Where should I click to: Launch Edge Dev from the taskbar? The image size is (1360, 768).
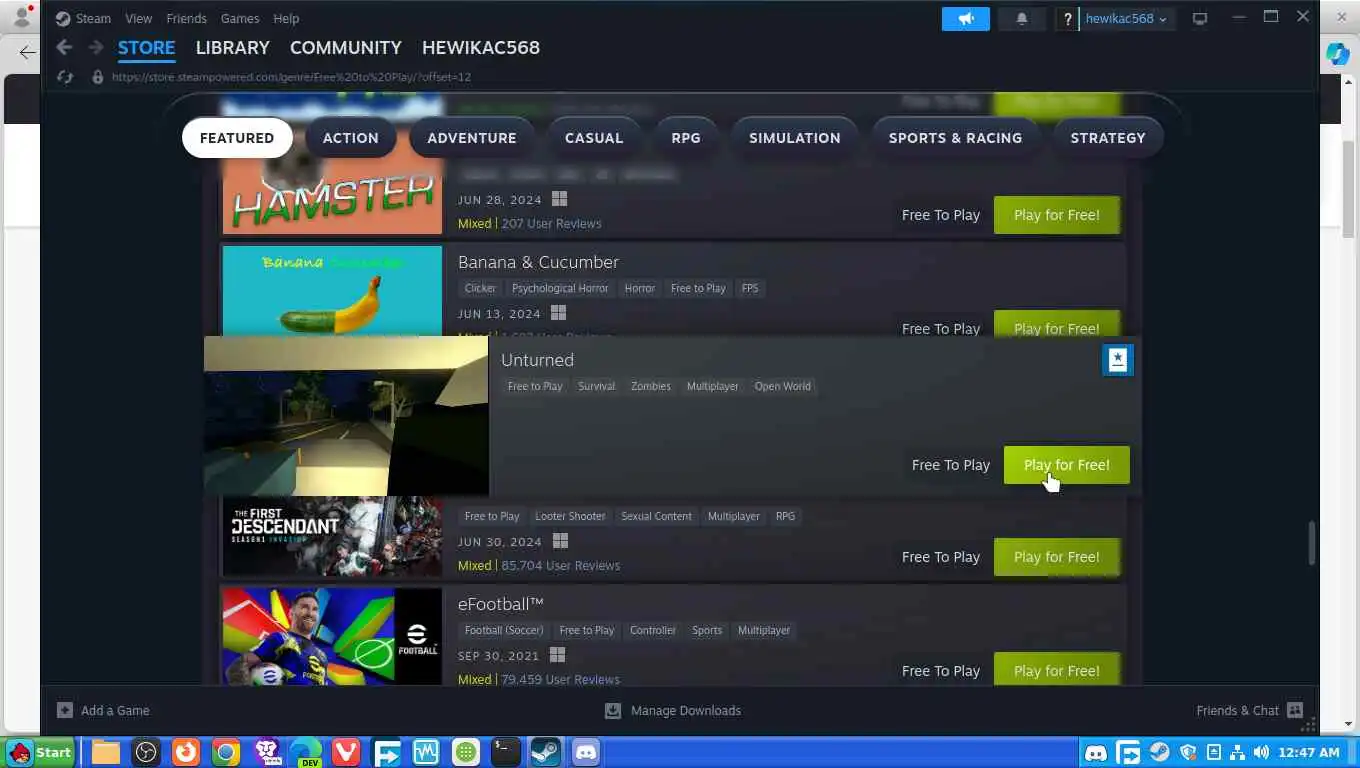coord(306,752)
